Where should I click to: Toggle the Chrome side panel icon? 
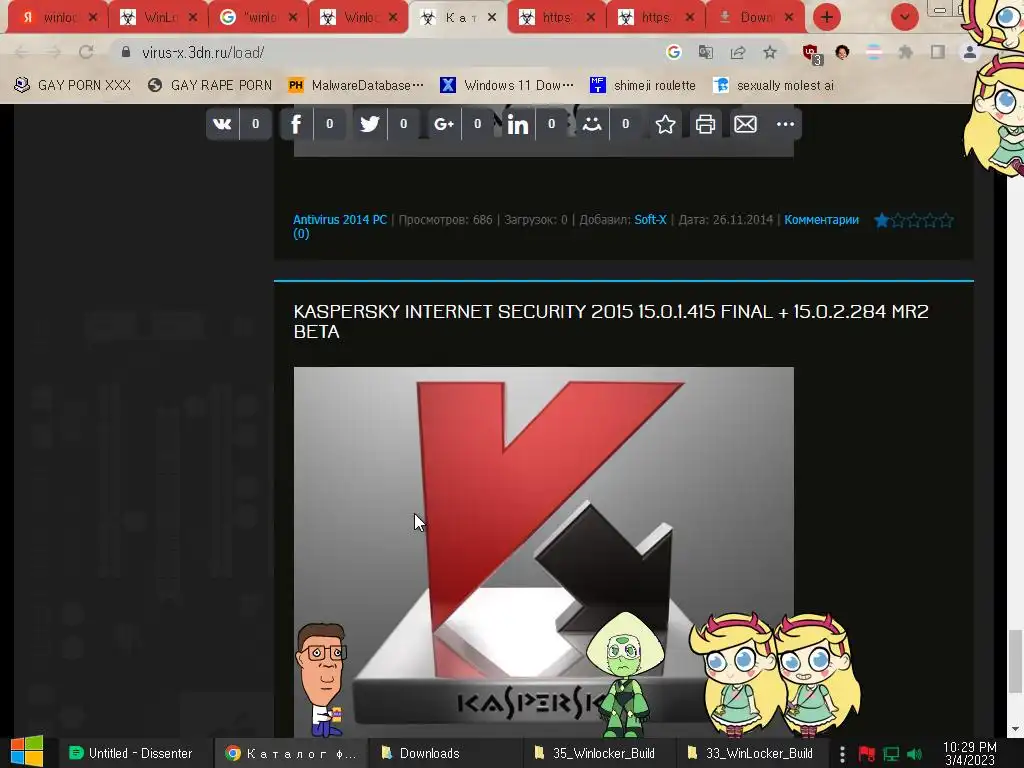click(937, 52)
